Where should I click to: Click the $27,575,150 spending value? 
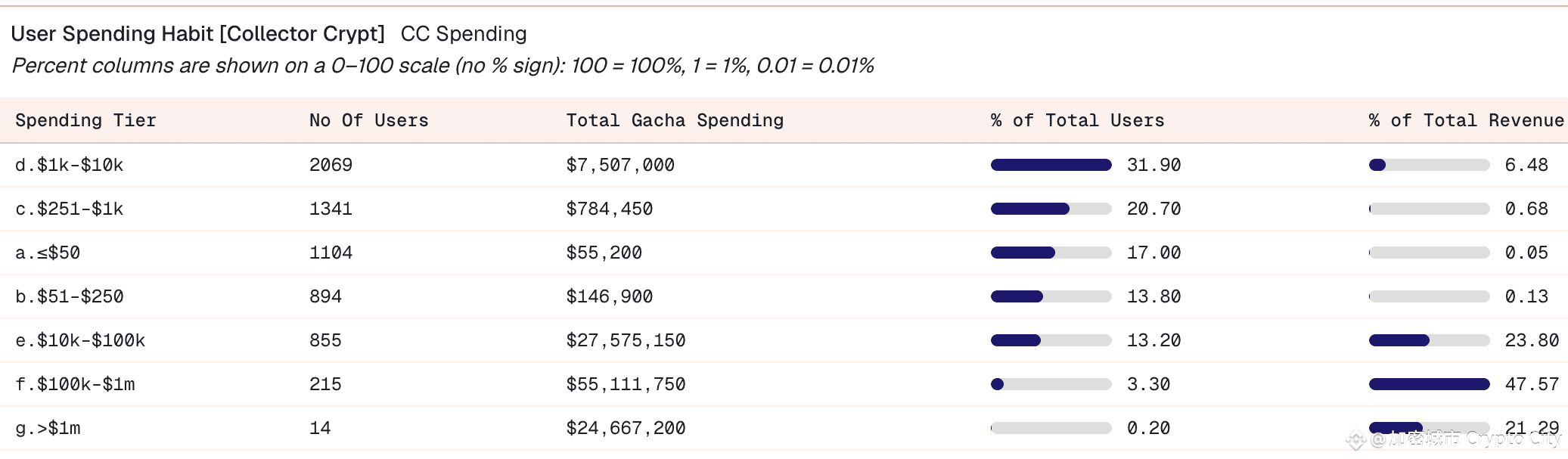point(626,340)
